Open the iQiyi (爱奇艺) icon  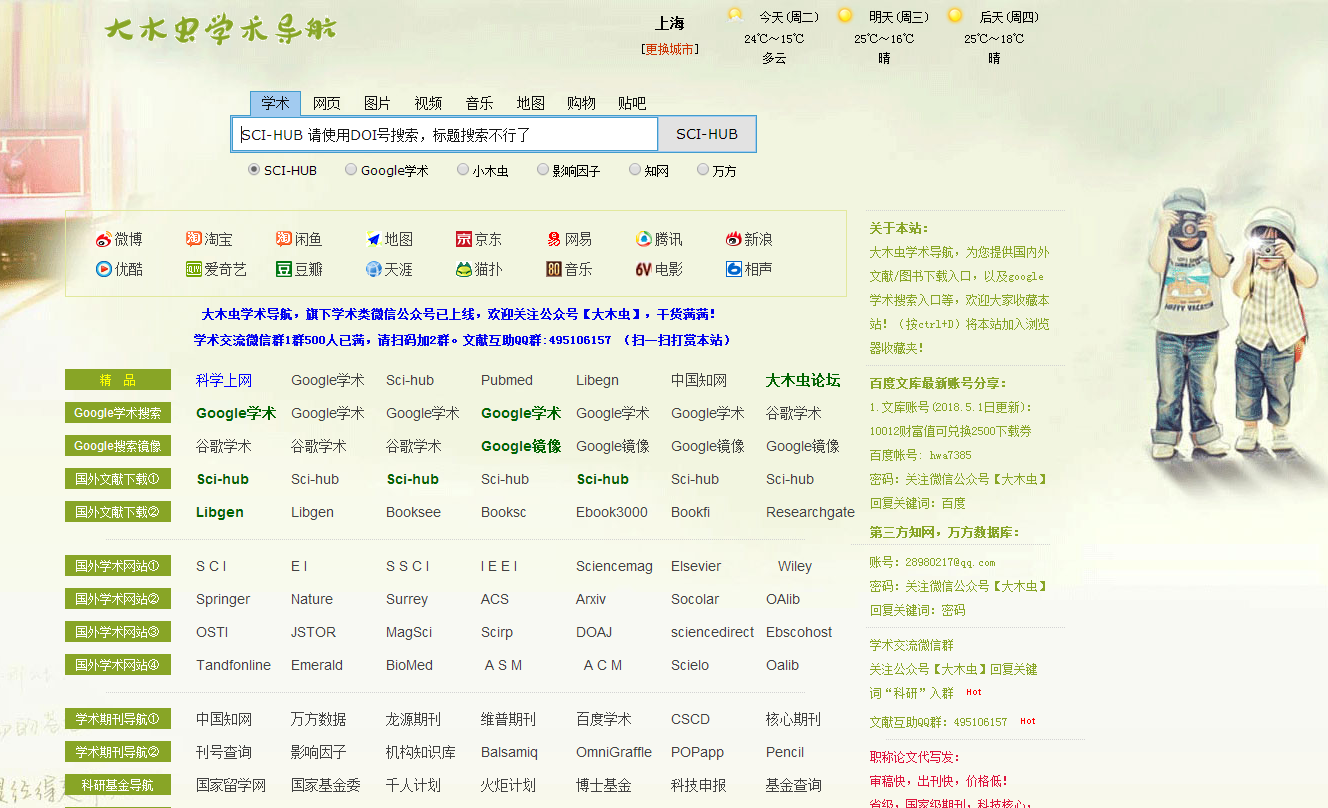pos(194,269)
